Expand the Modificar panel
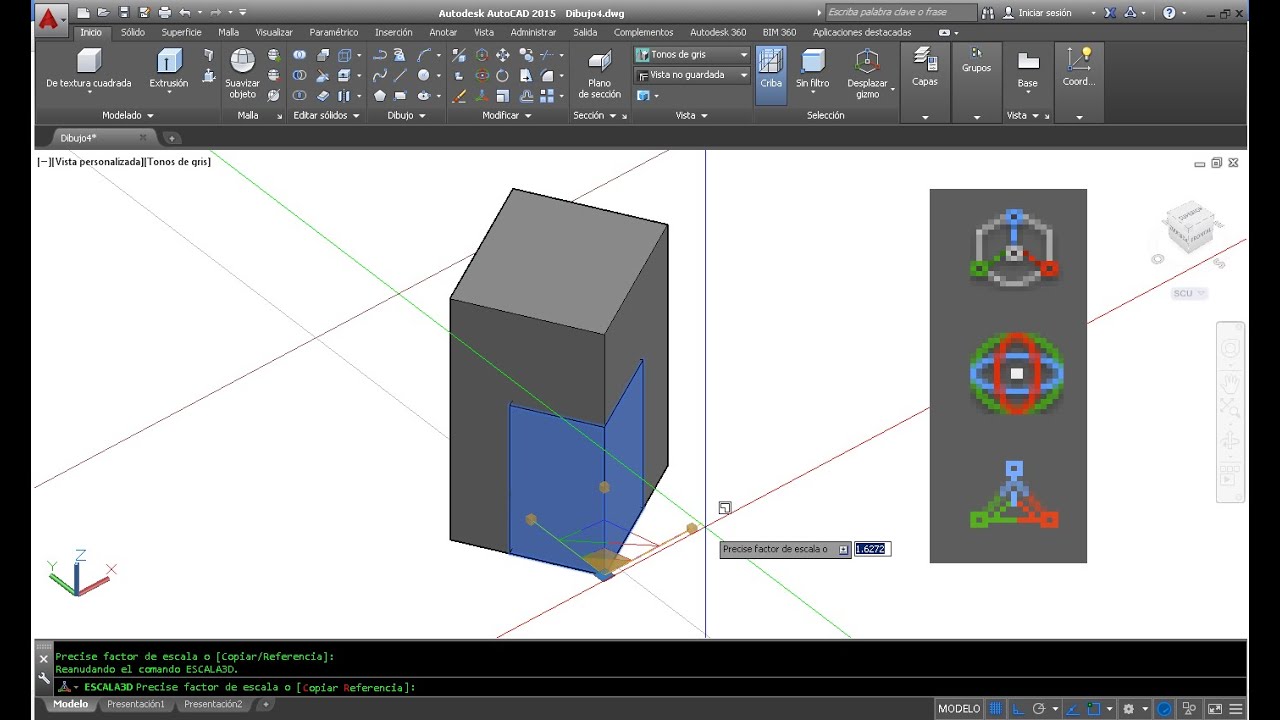The image size is (1280, 720). (507, 115)
